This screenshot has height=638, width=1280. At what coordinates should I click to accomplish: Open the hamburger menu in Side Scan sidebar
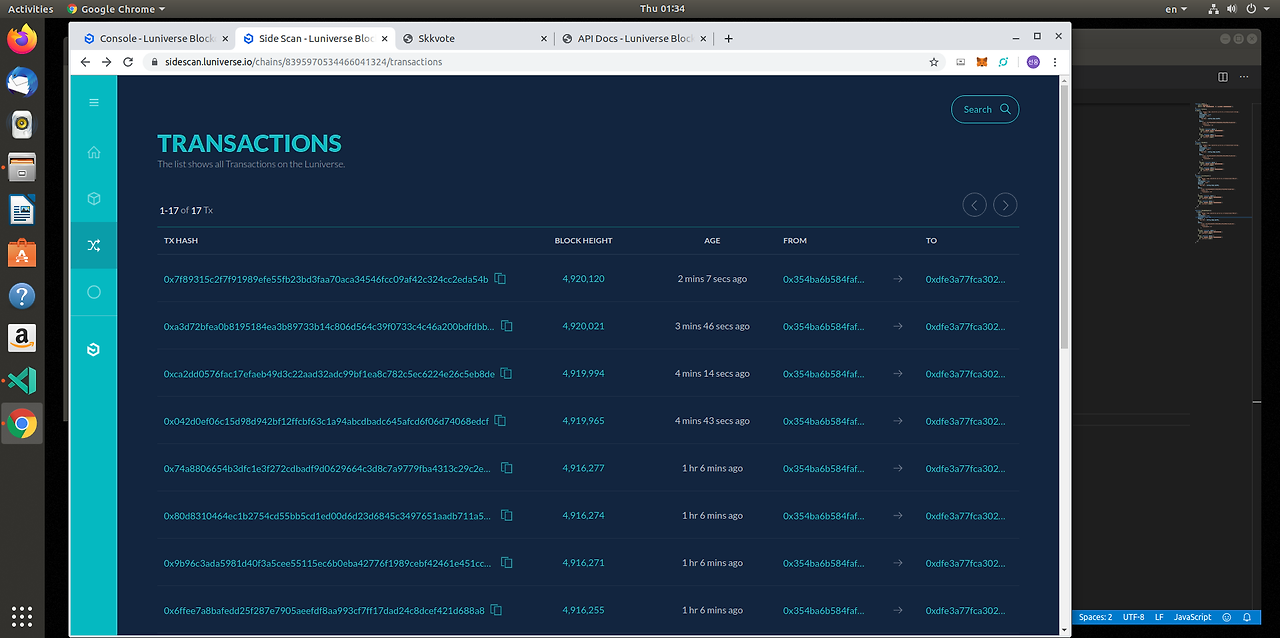(x=94, y=102)
